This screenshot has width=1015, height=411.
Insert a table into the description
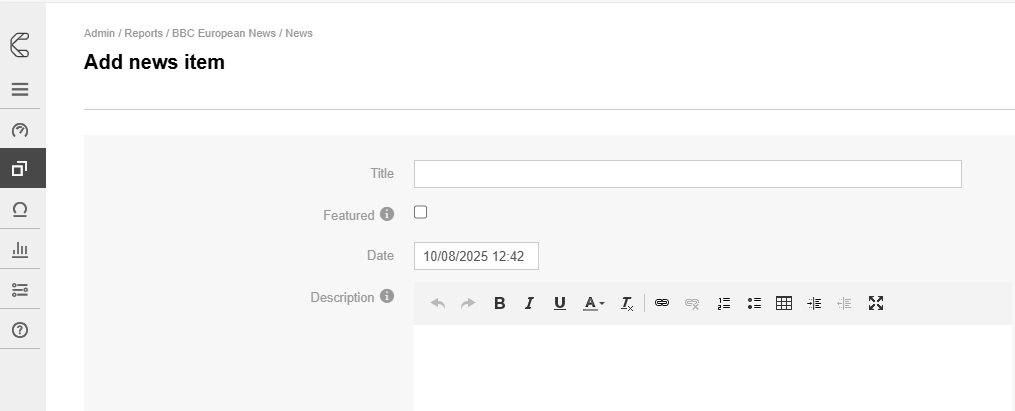(x=784, y=304)
